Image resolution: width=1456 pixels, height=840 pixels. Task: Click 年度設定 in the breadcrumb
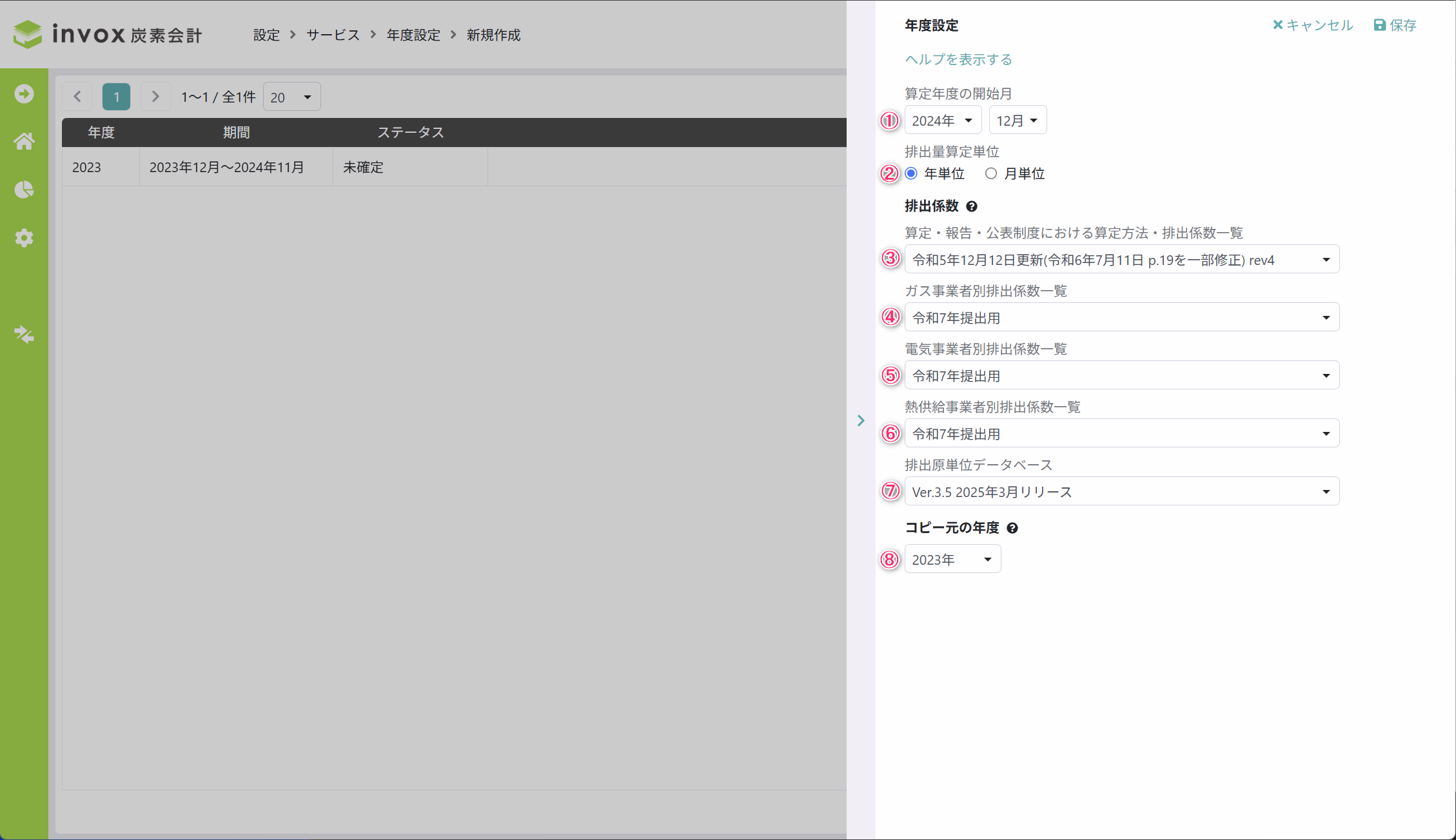[413, 35]
